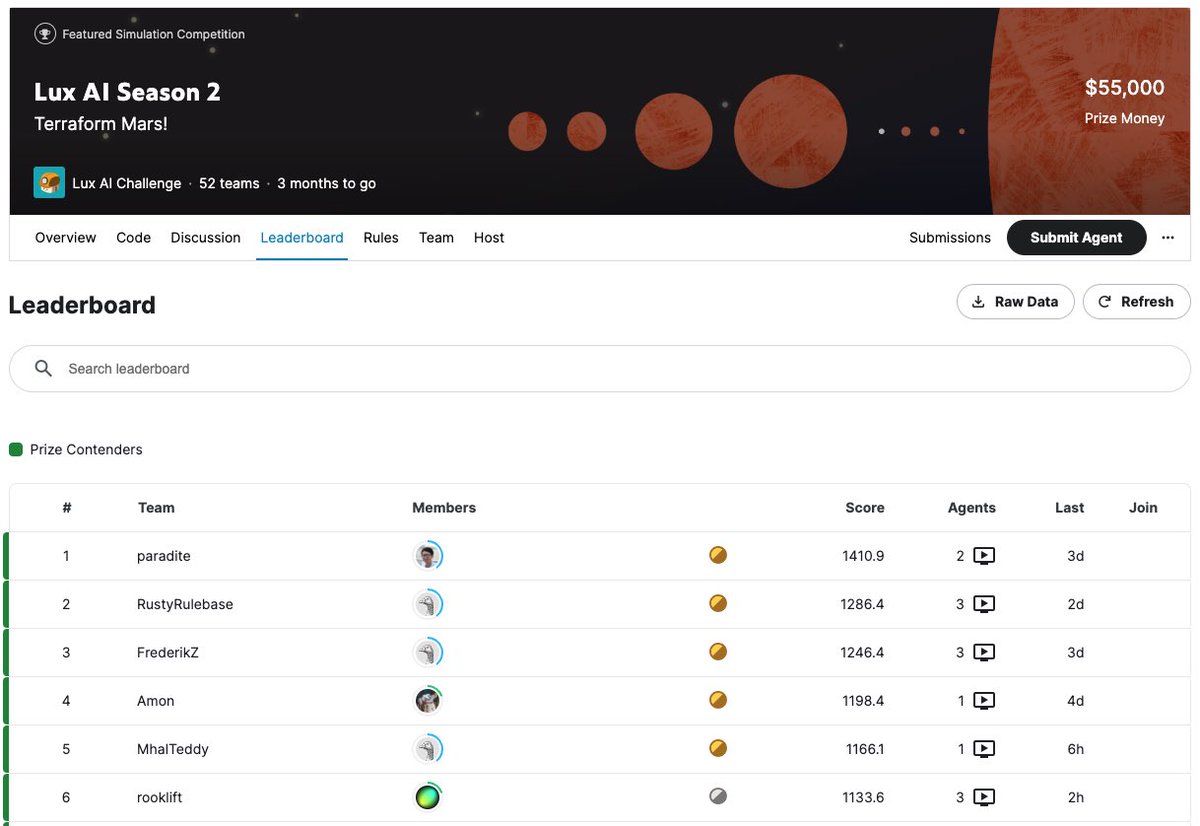Image resolution: width=1200 pixels, height=826 pixels.
Task: Click the Join column header
Action: coord(1143,508)
